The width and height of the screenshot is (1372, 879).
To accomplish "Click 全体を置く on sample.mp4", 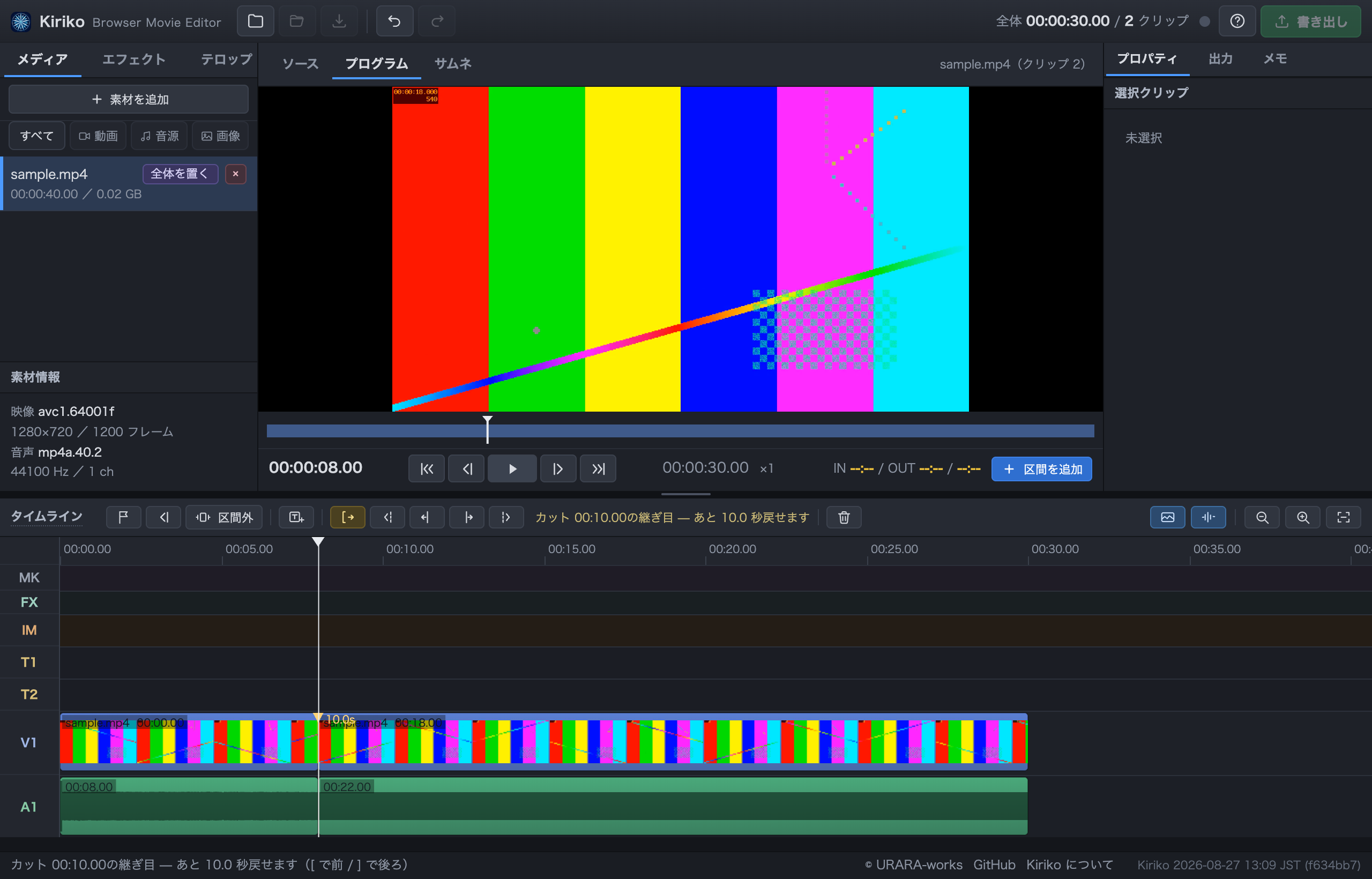I will point(180,174).
